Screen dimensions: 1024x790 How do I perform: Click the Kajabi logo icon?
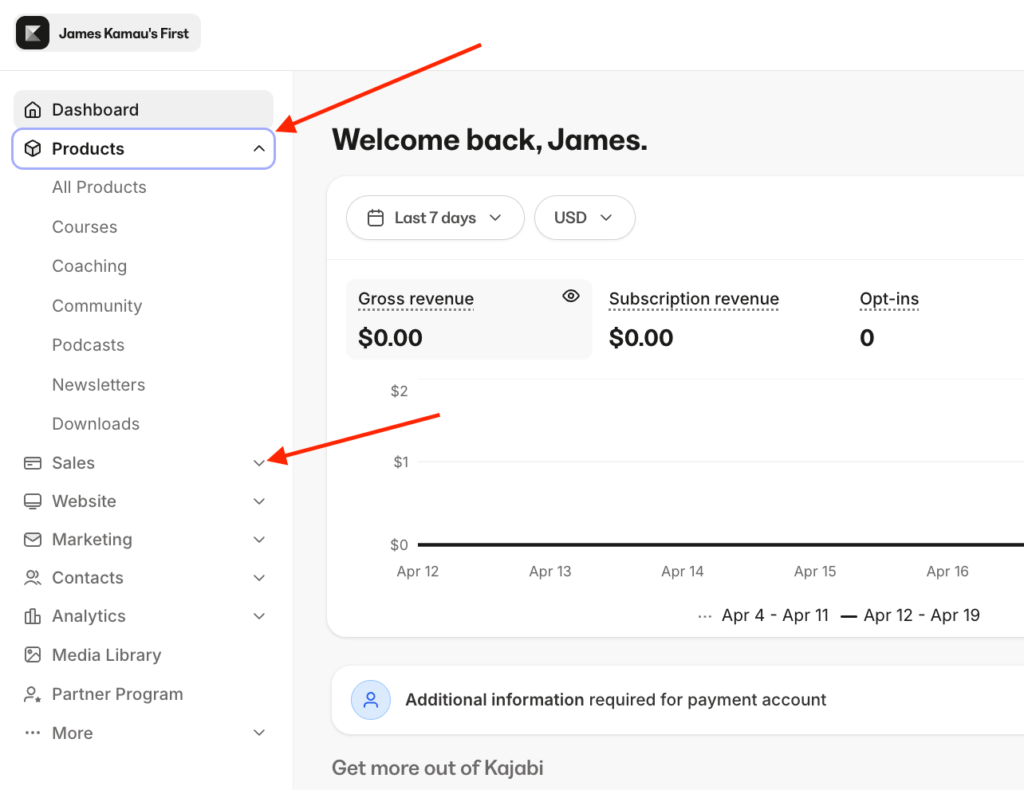coord(31,32)
